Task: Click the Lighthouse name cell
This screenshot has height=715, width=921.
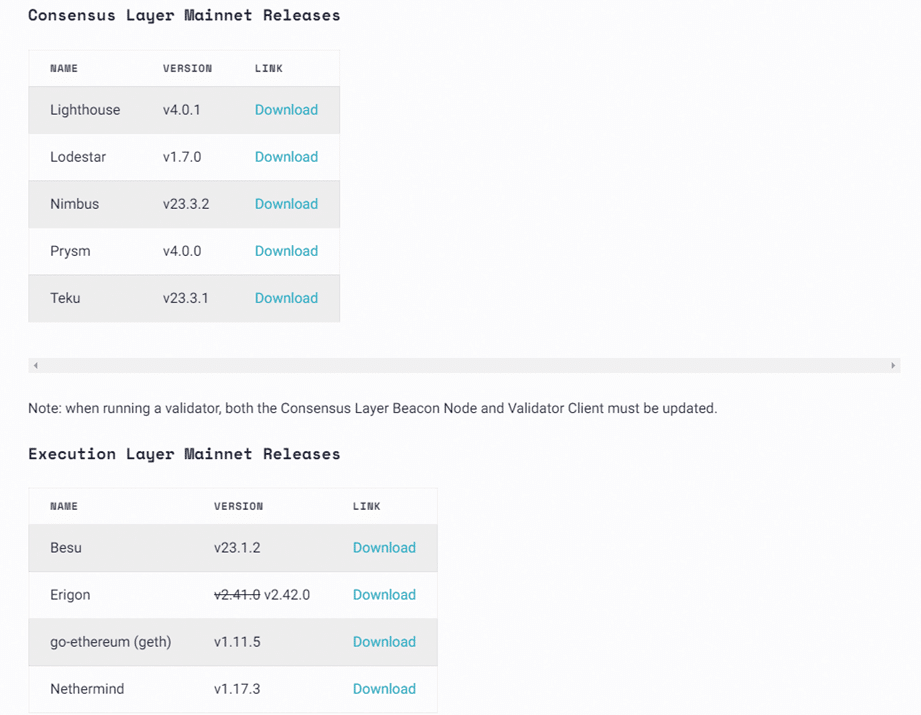Action: point(85,110)
